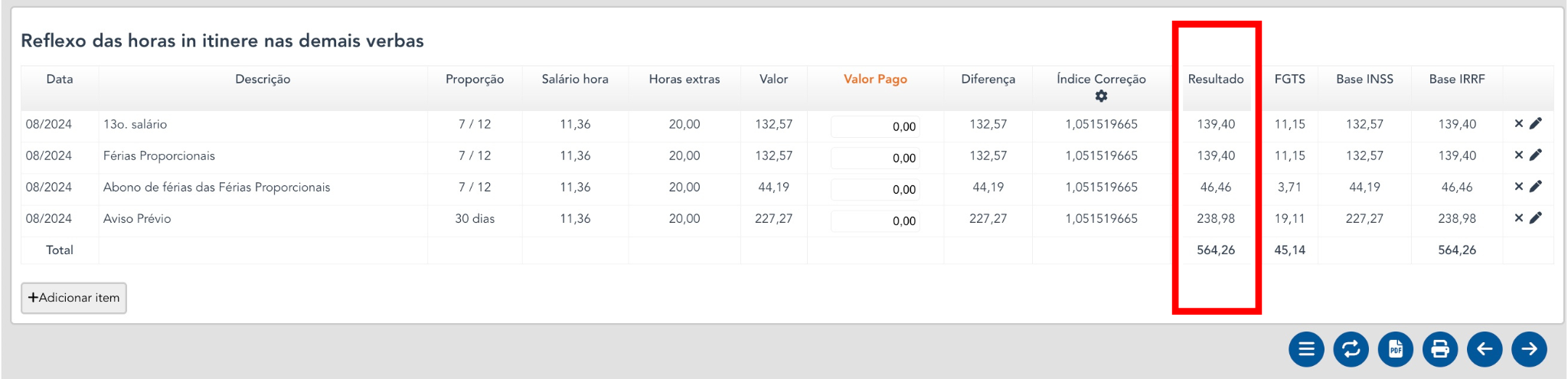Edit the Férias Proporcionais row
The height and width of the screenshot is (379, 1568).
[1536, 155]
